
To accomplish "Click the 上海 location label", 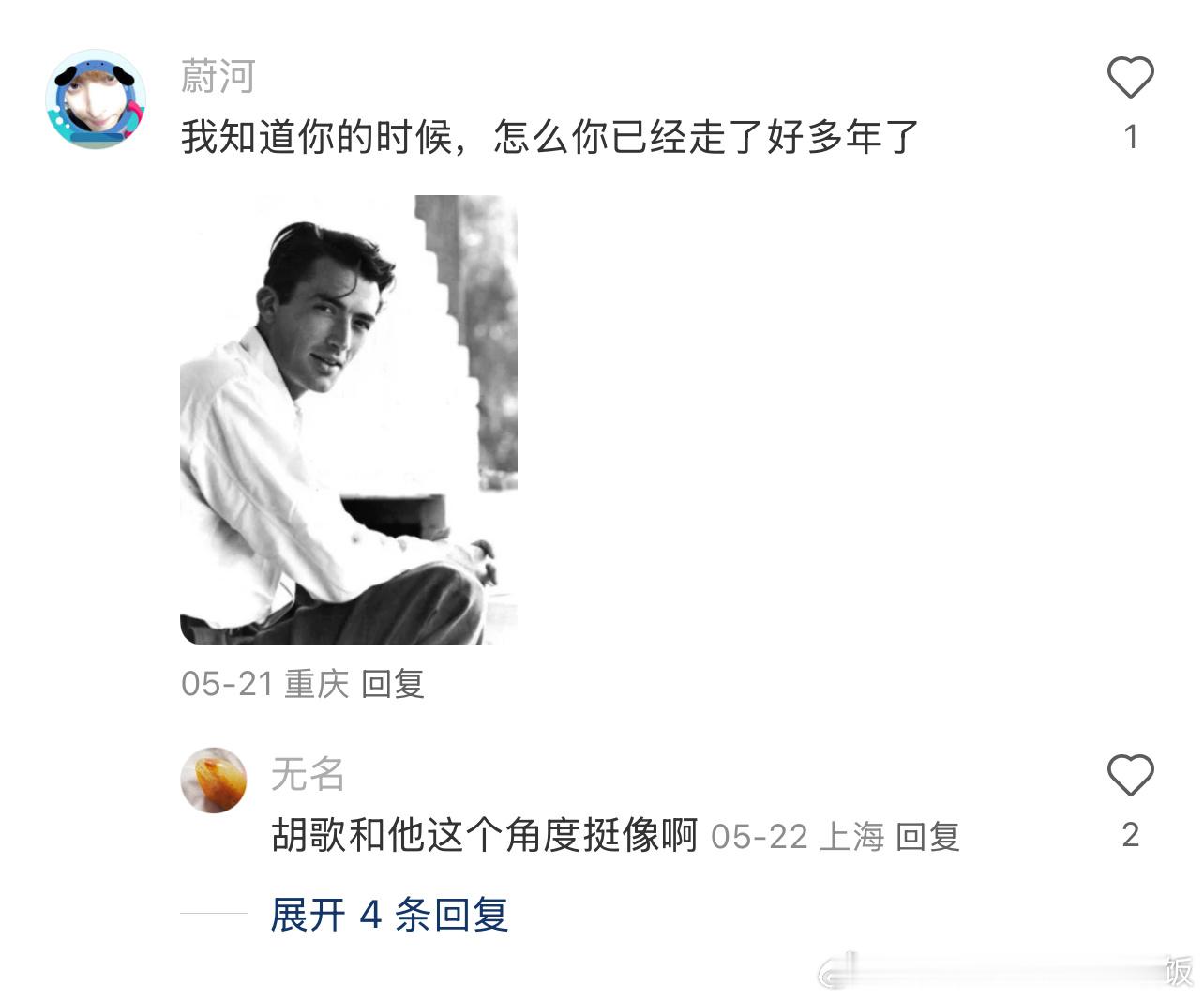I will [851, 836].
